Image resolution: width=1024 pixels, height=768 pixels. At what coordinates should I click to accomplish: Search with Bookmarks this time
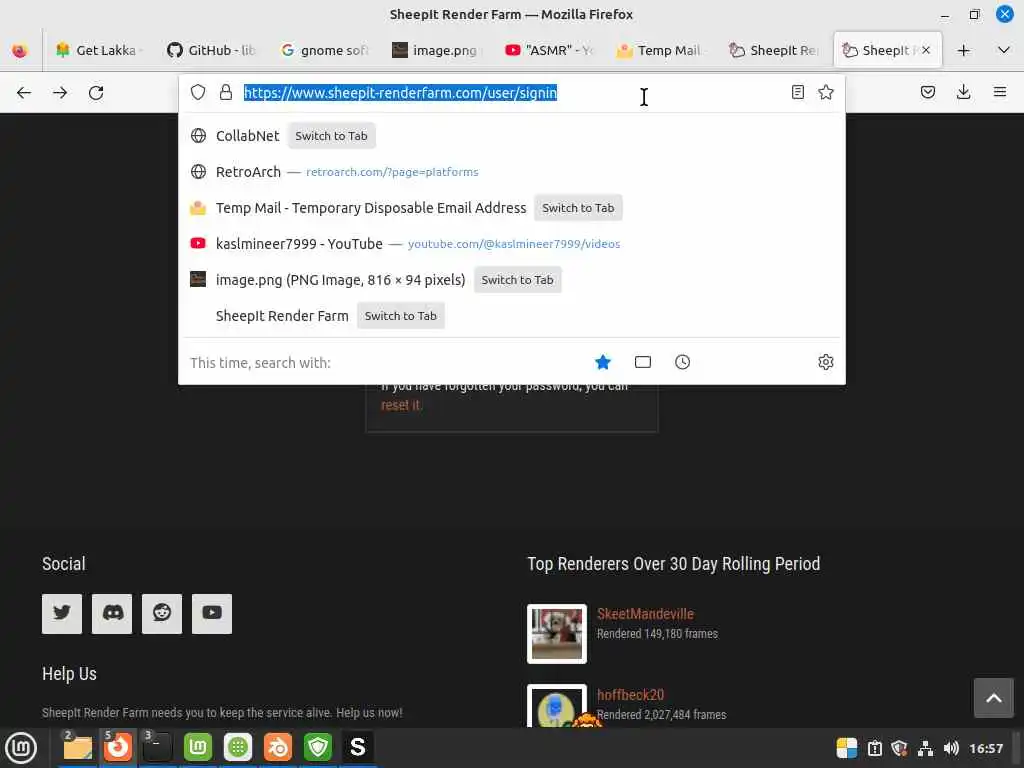click(x=603, y=362)
